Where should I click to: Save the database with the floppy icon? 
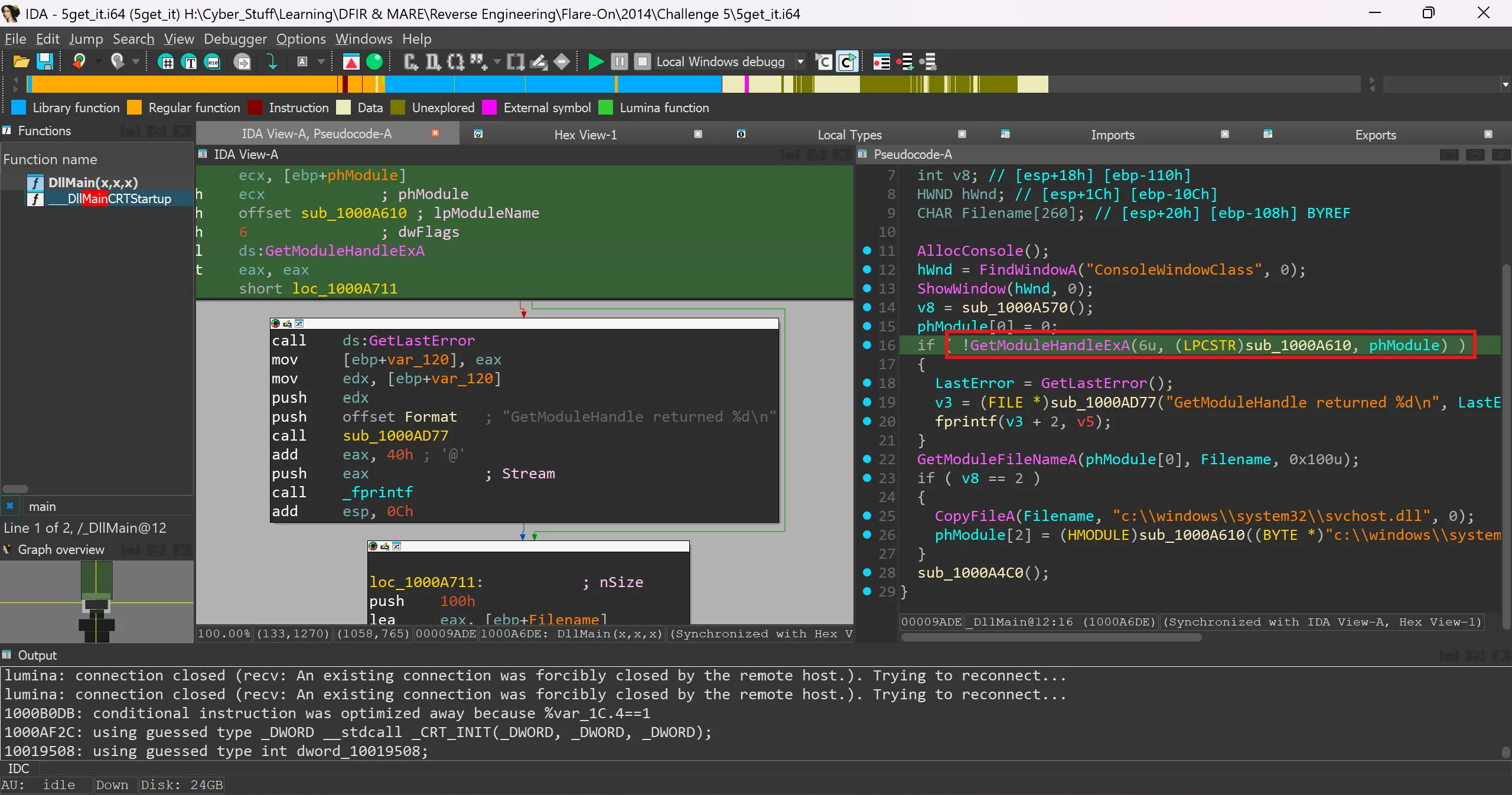coord(45,61)
